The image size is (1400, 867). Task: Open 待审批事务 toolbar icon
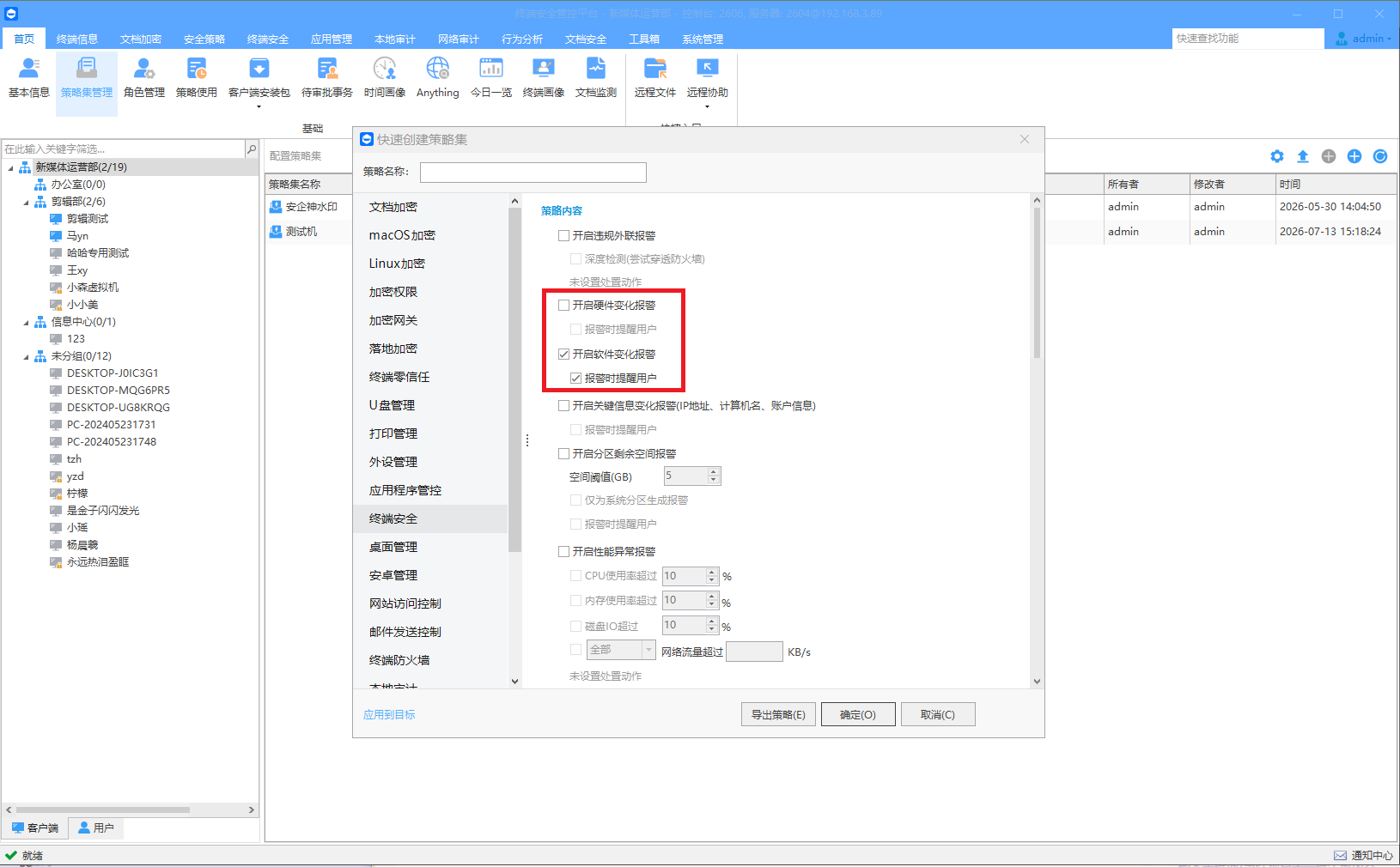pyautogui.click(x=327, y=78)
